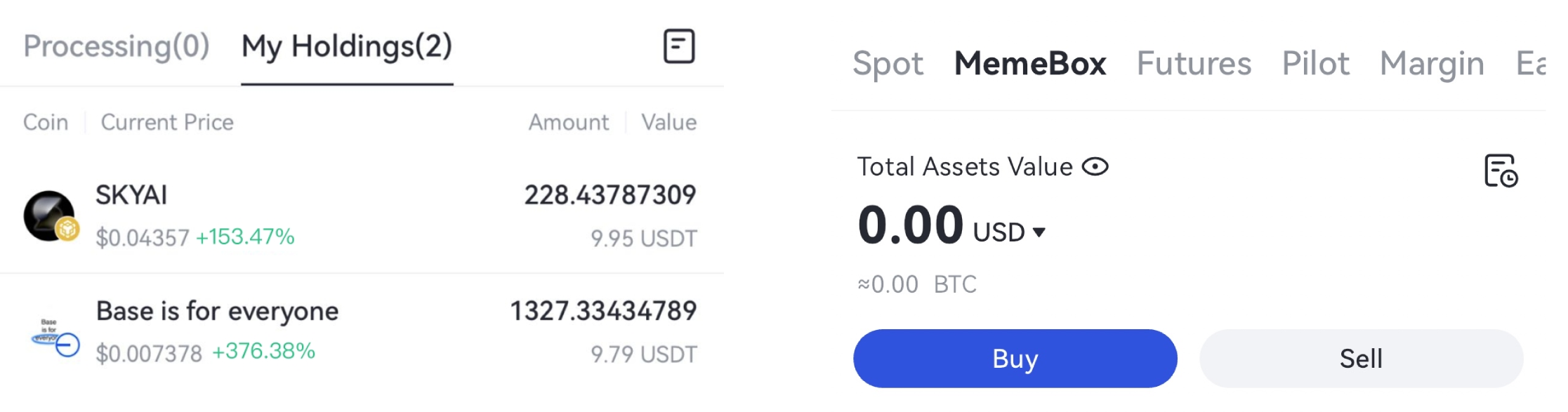The height and width of the screenshot is (412, 1568).
Task: Open the Futures tab
Action: (1194, 64)
